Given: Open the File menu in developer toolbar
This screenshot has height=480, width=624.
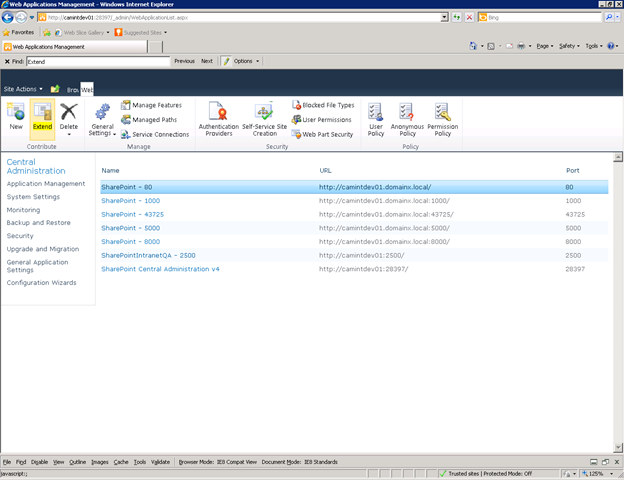Looking at the screenshot, I should [x=7, y=462].
